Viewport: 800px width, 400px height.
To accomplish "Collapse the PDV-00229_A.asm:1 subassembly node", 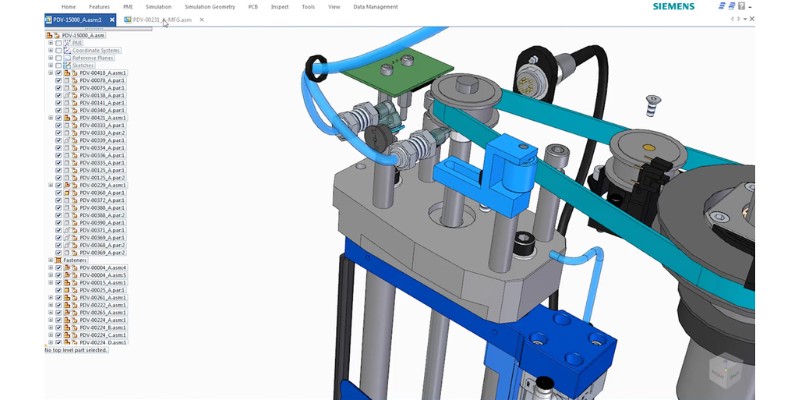I will point(51,185).
